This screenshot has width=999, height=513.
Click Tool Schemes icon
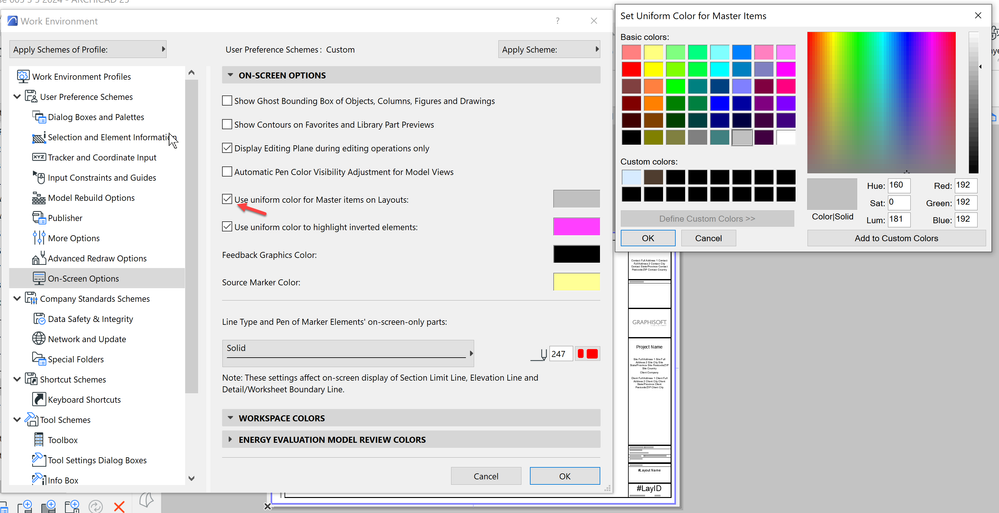tap(31, 420)
